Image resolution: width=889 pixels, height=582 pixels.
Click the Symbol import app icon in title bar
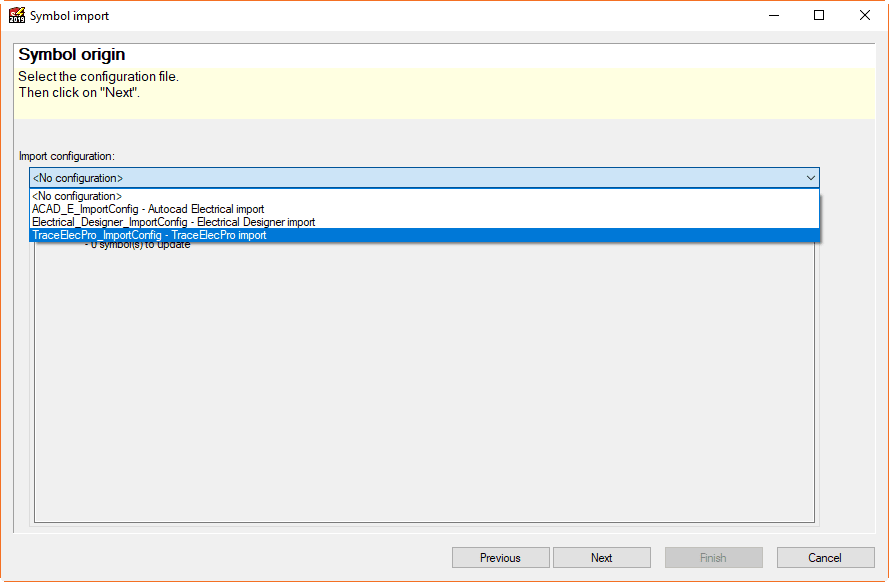(16, 15)
